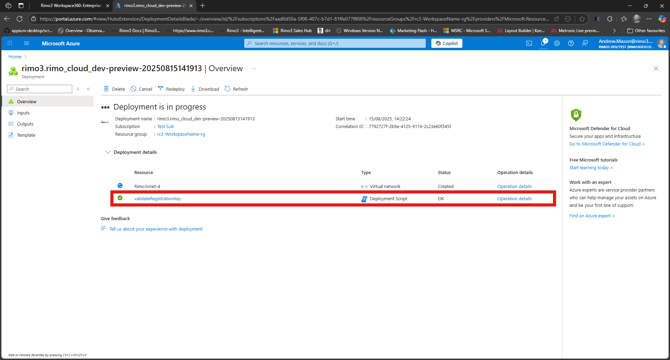Click the Deployment Script type icon

pyautogui.click(x=364, y=199)
